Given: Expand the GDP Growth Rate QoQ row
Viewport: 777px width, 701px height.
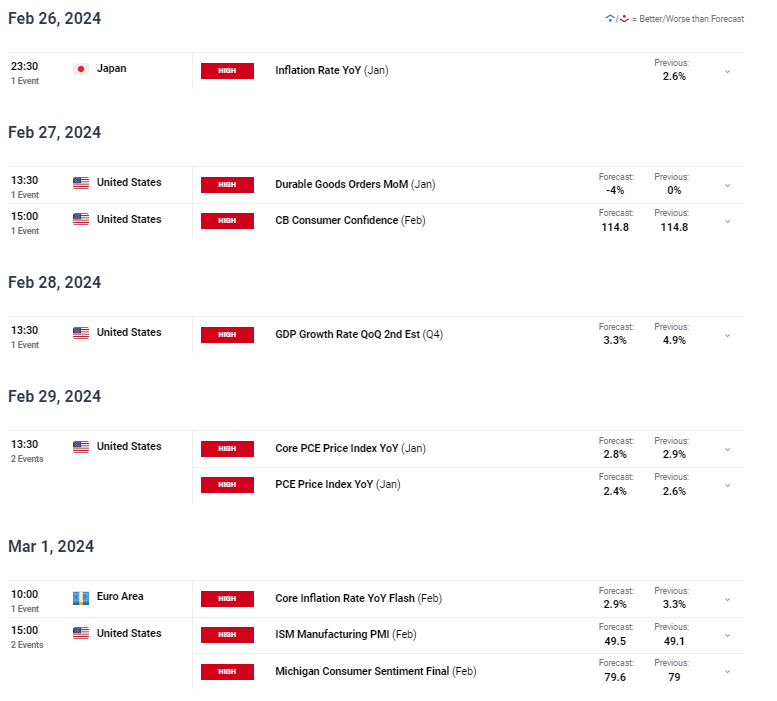Looking at the screenshot, I should pos(727,335).
